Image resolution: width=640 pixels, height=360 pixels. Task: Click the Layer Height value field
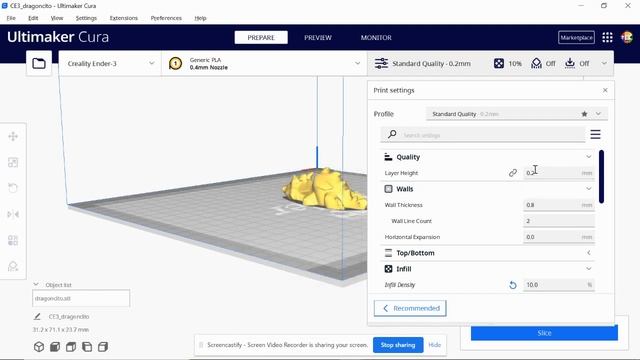coord(559,173)
